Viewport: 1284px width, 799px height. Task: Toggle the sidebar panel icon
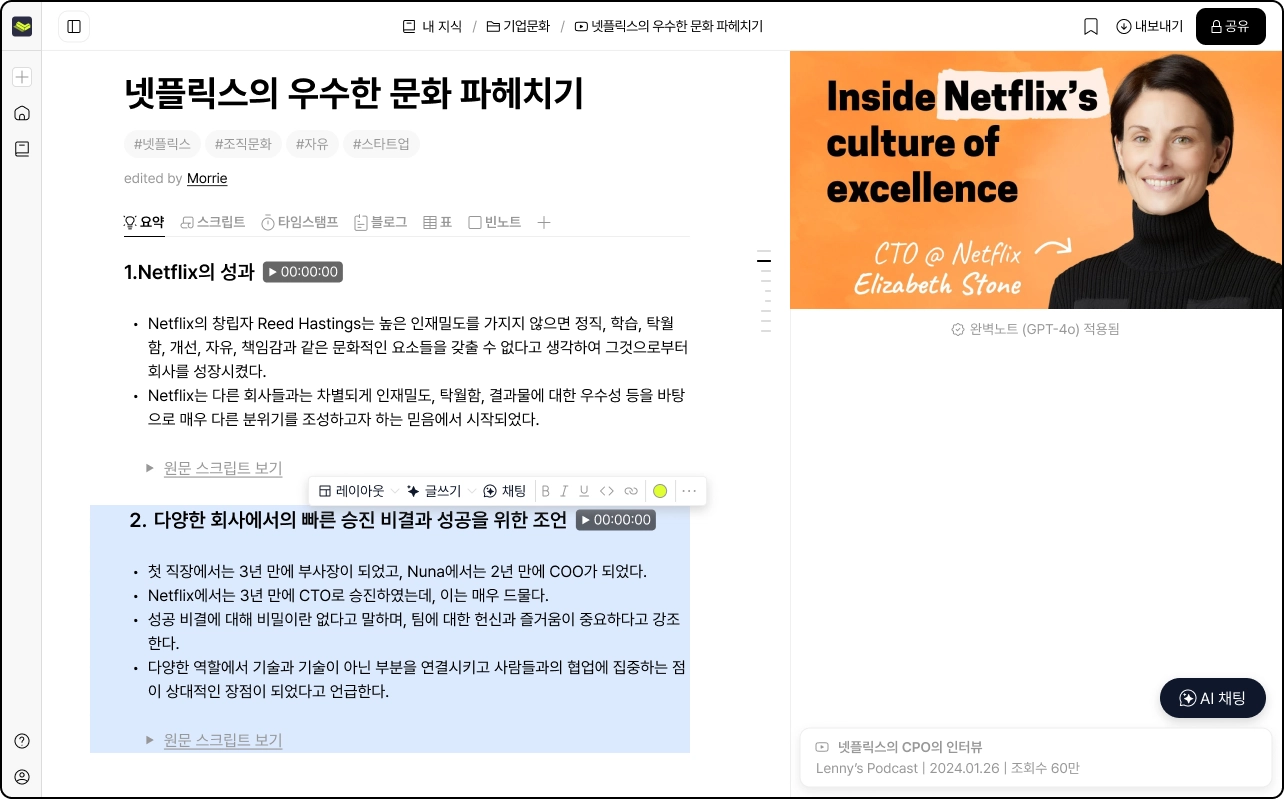coord(74,27)
